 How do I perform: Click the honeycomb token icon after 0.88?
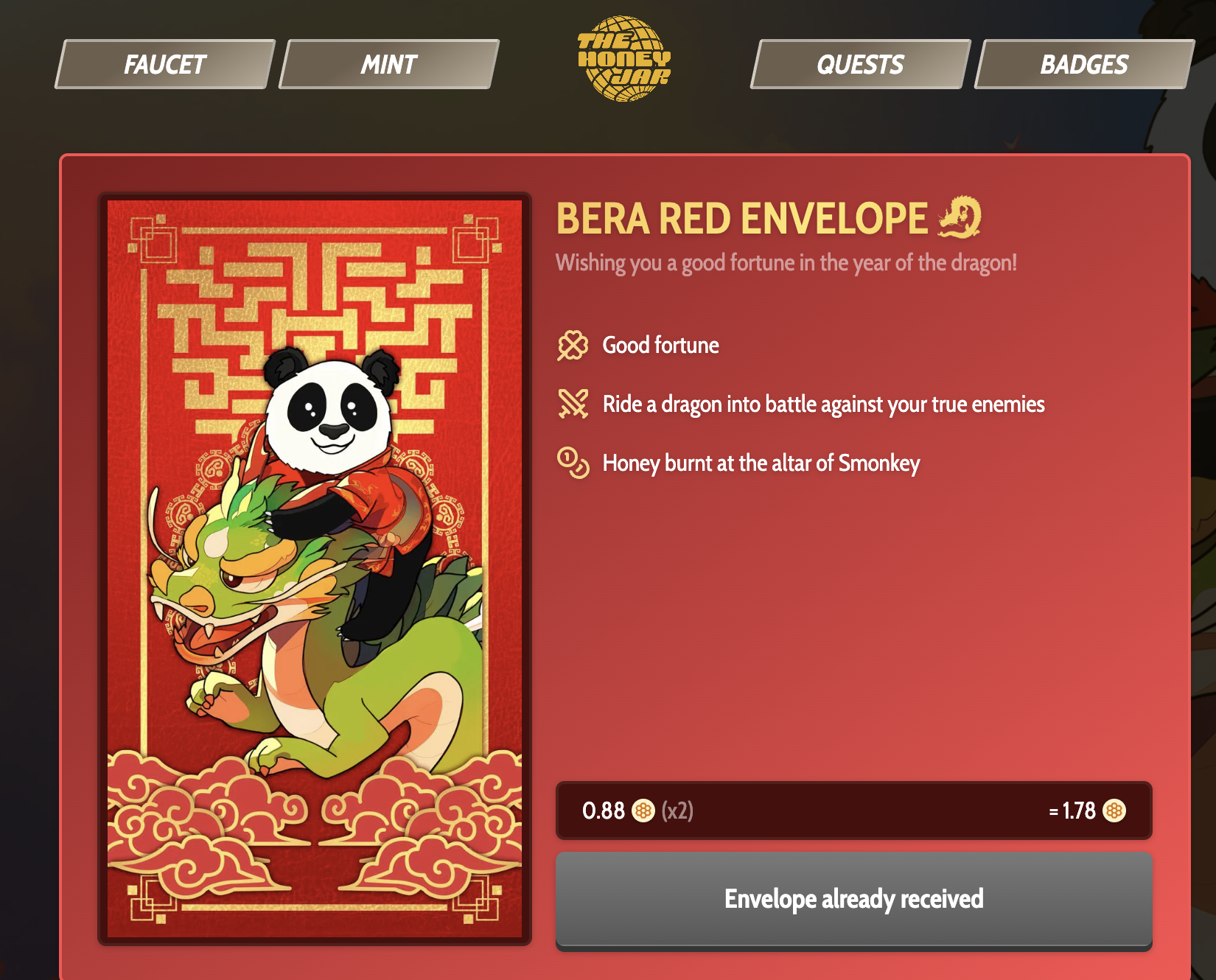tap(643, 811)
